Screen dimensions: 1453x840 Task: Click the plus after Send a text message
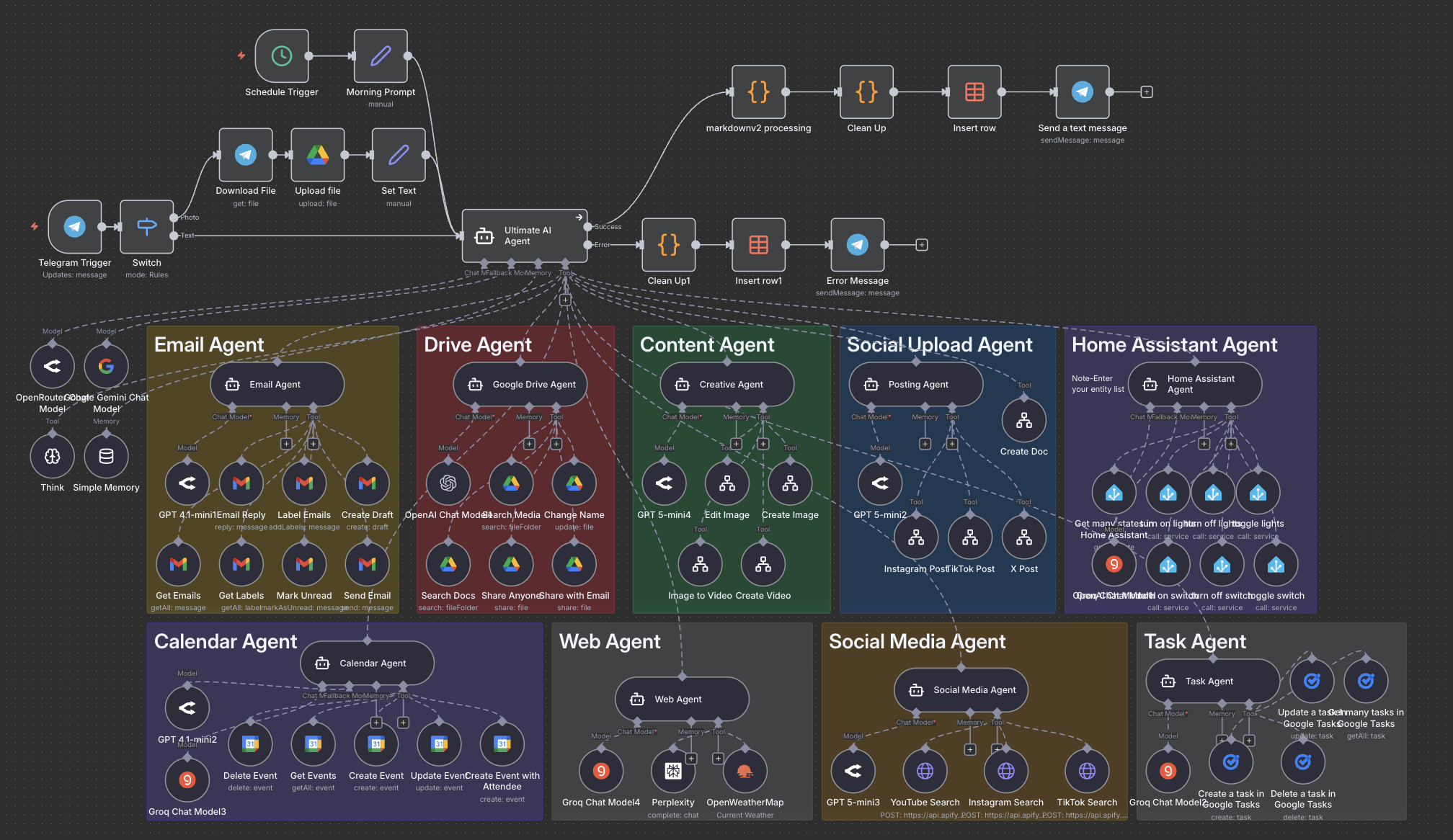[x=1145, y=92]
